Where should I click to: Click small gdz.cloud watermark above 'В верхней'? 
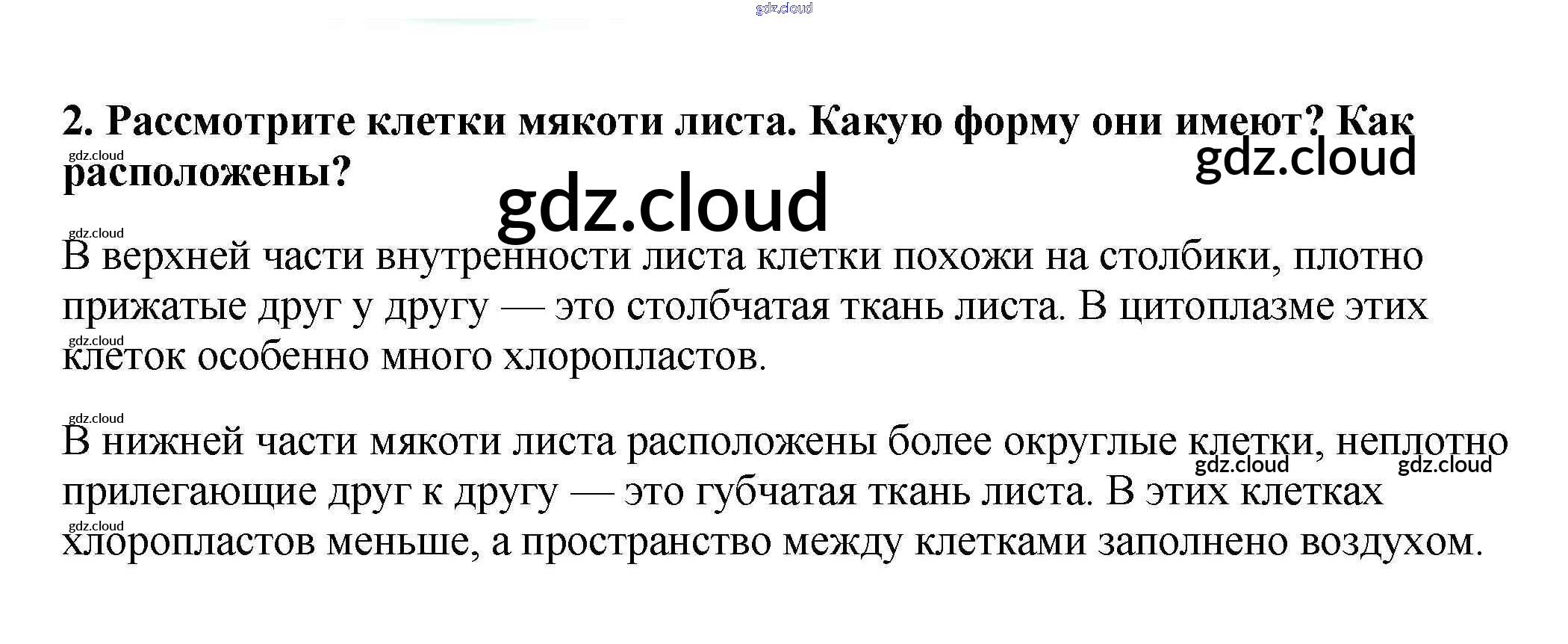tap(96, 233)
